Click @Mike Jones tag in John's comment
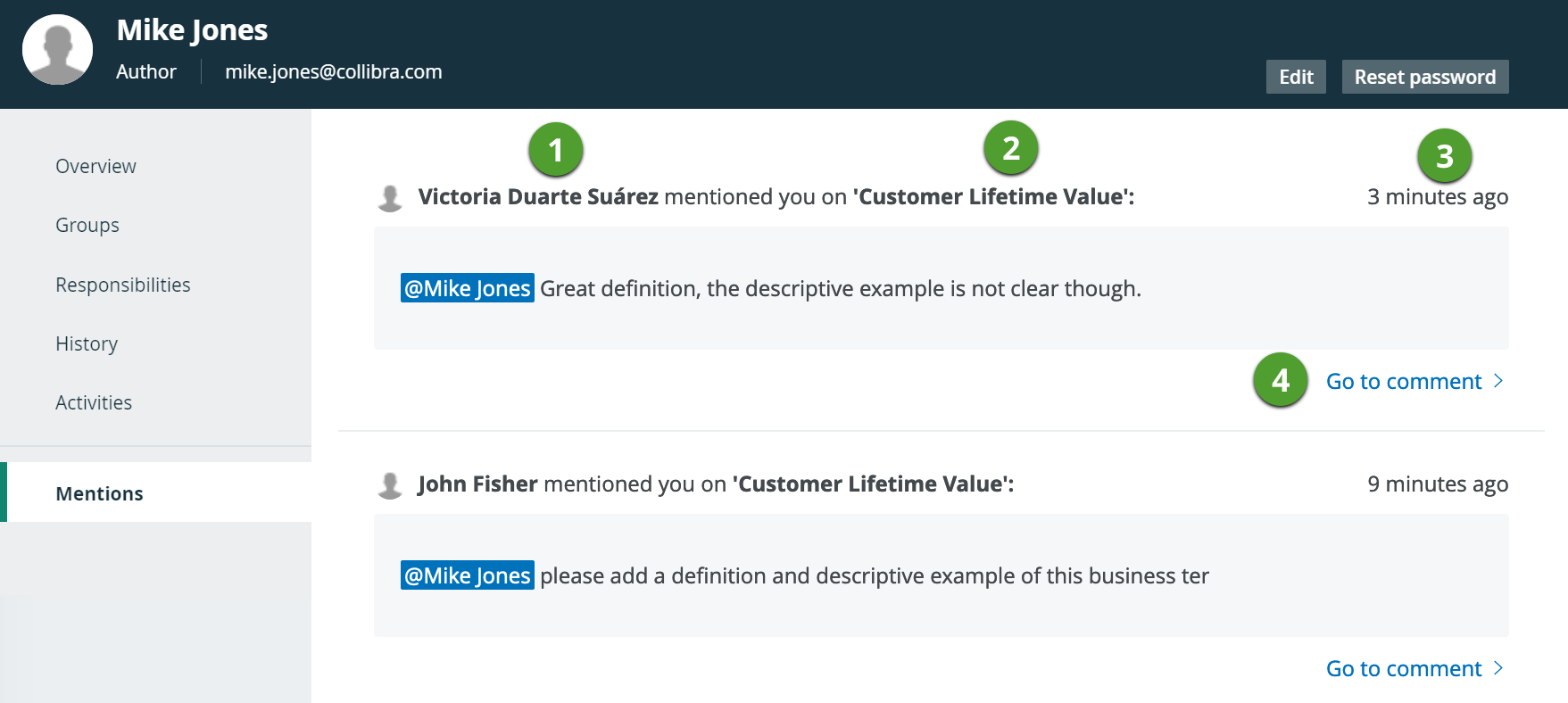Viewport: 1568px width, 703px height. (467, 575)
